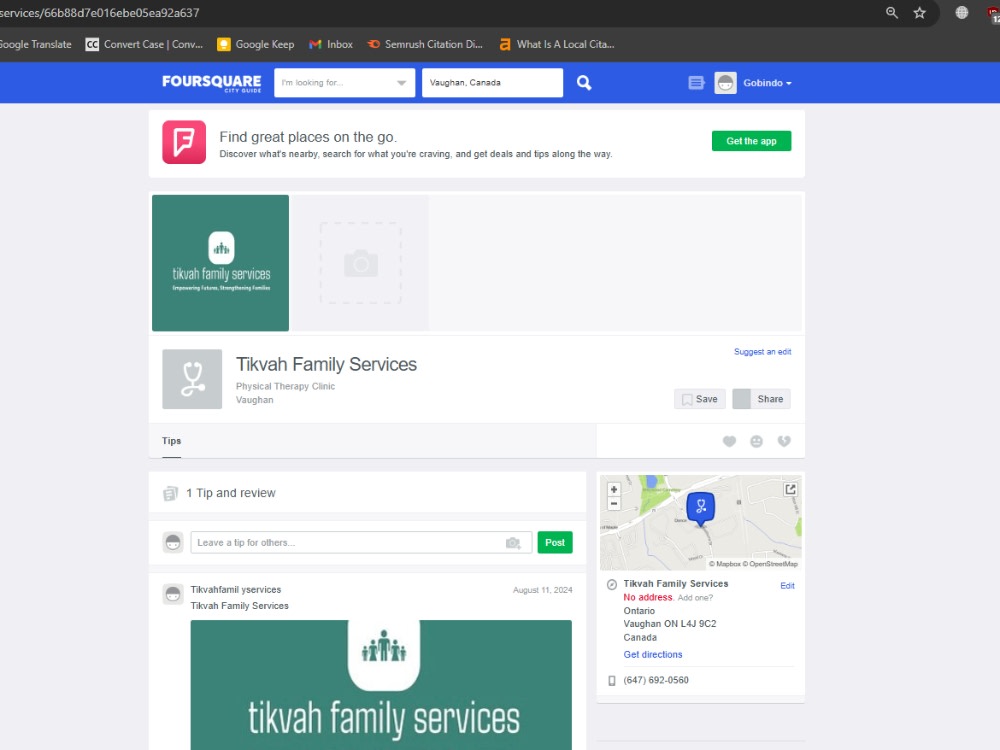Open the Semrush Citation bookmark
The width and height of the screenshot is (1000, 750).
pos(425,44)
